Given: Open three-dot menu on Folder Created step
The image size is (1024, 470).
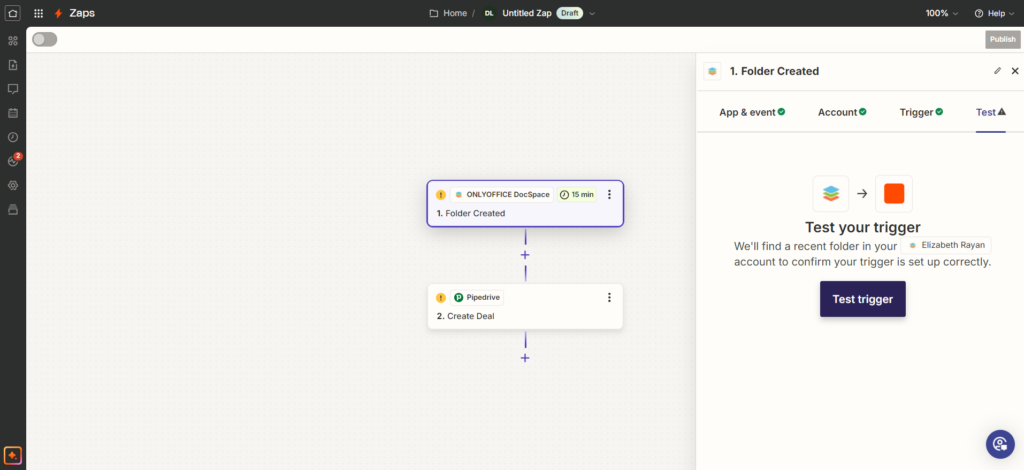Looking at the screenshot, I should 609,195.
